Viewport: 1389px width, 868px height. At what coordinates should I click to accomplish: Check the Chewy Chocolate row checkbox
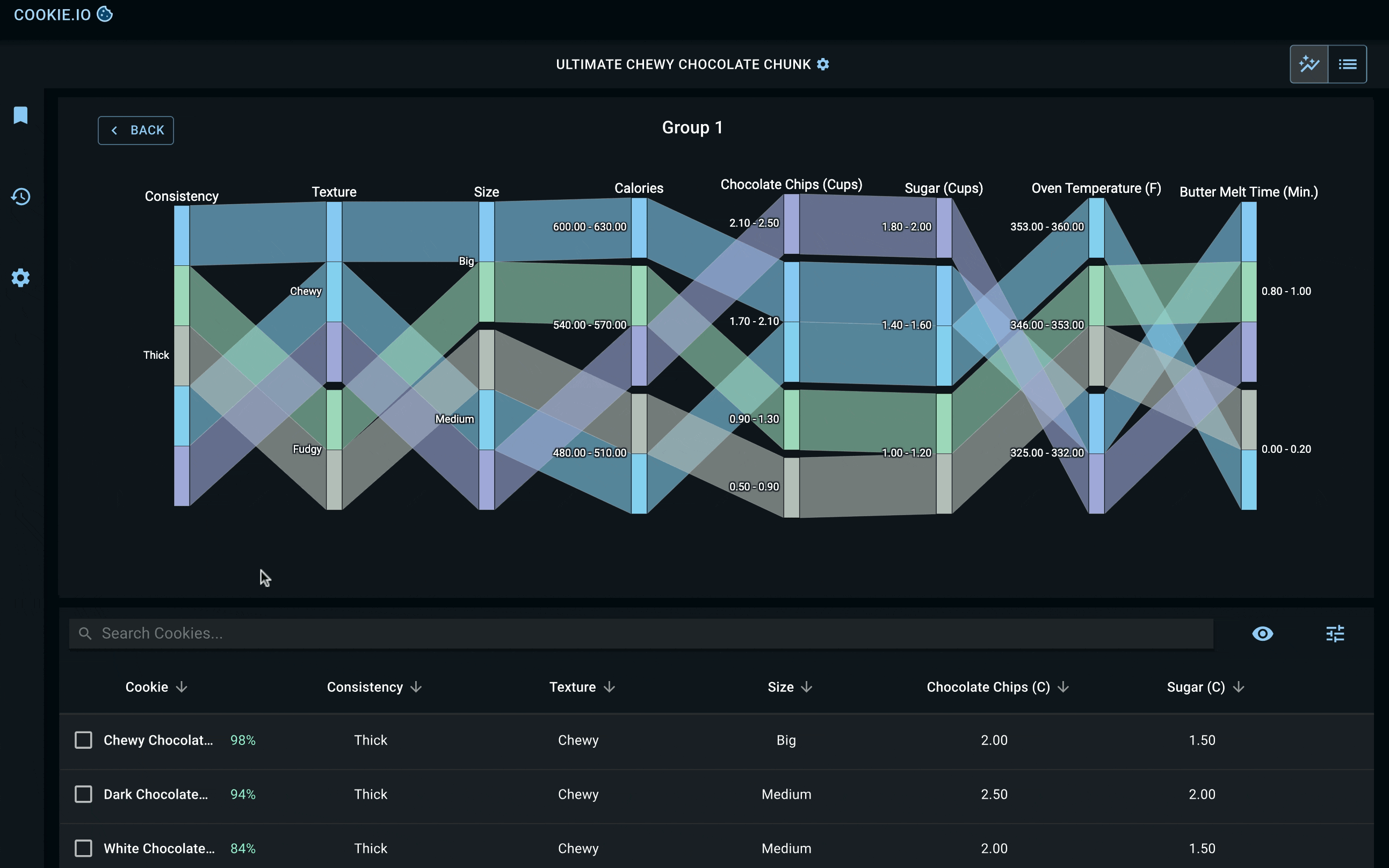click(83, 740)
